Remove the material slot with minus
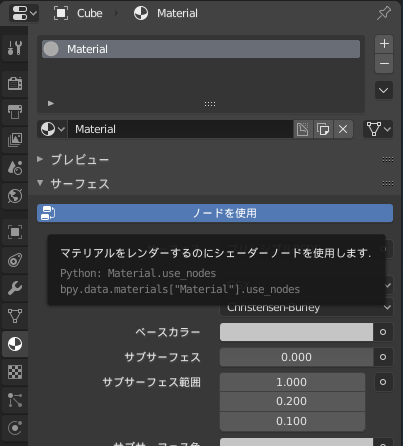Viewport: 403px width, 446px height. point(384,63)
